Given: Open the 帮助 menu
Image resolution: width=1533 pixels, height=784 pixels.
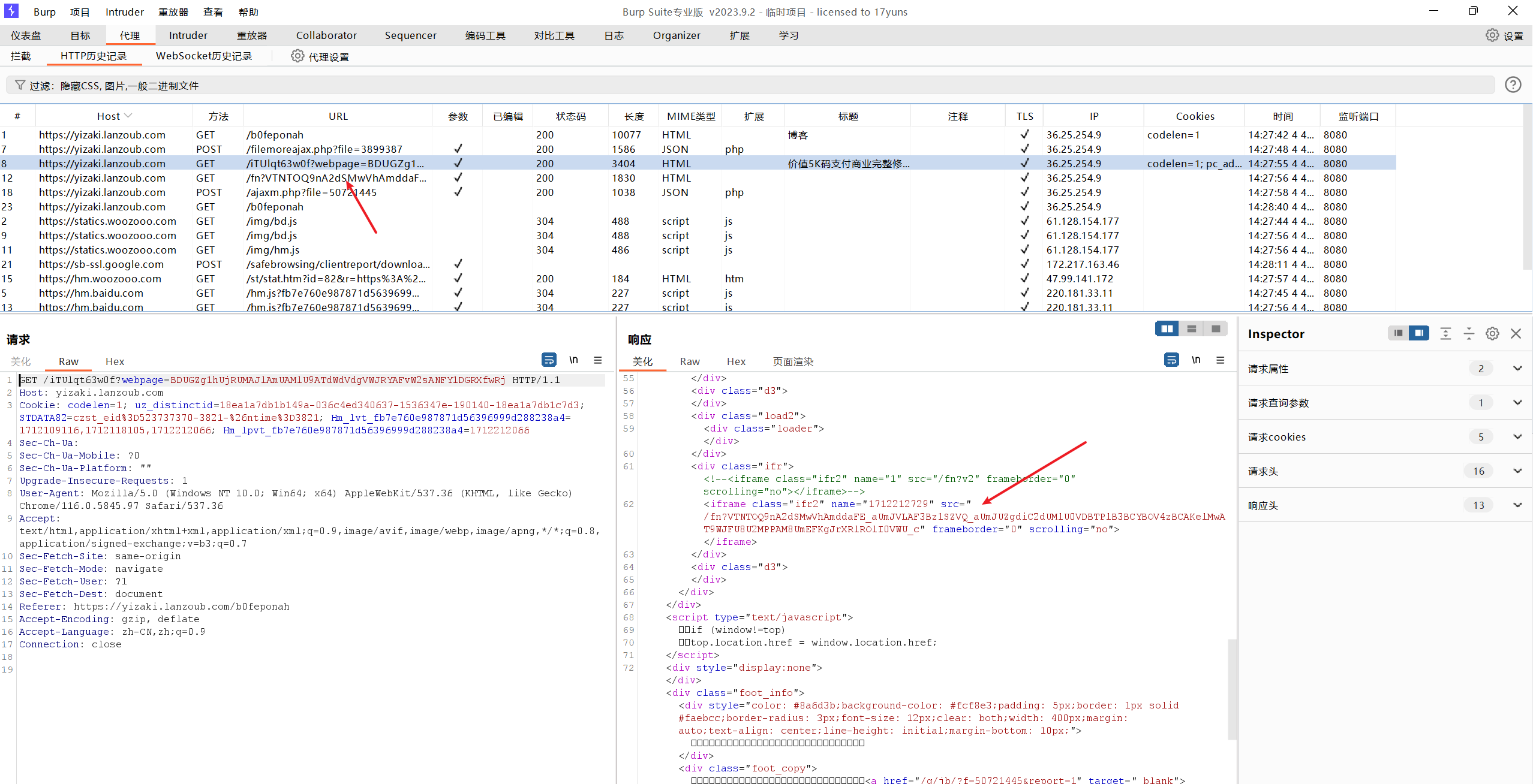Looking at the screenshot, I should [x=248, y=12].
